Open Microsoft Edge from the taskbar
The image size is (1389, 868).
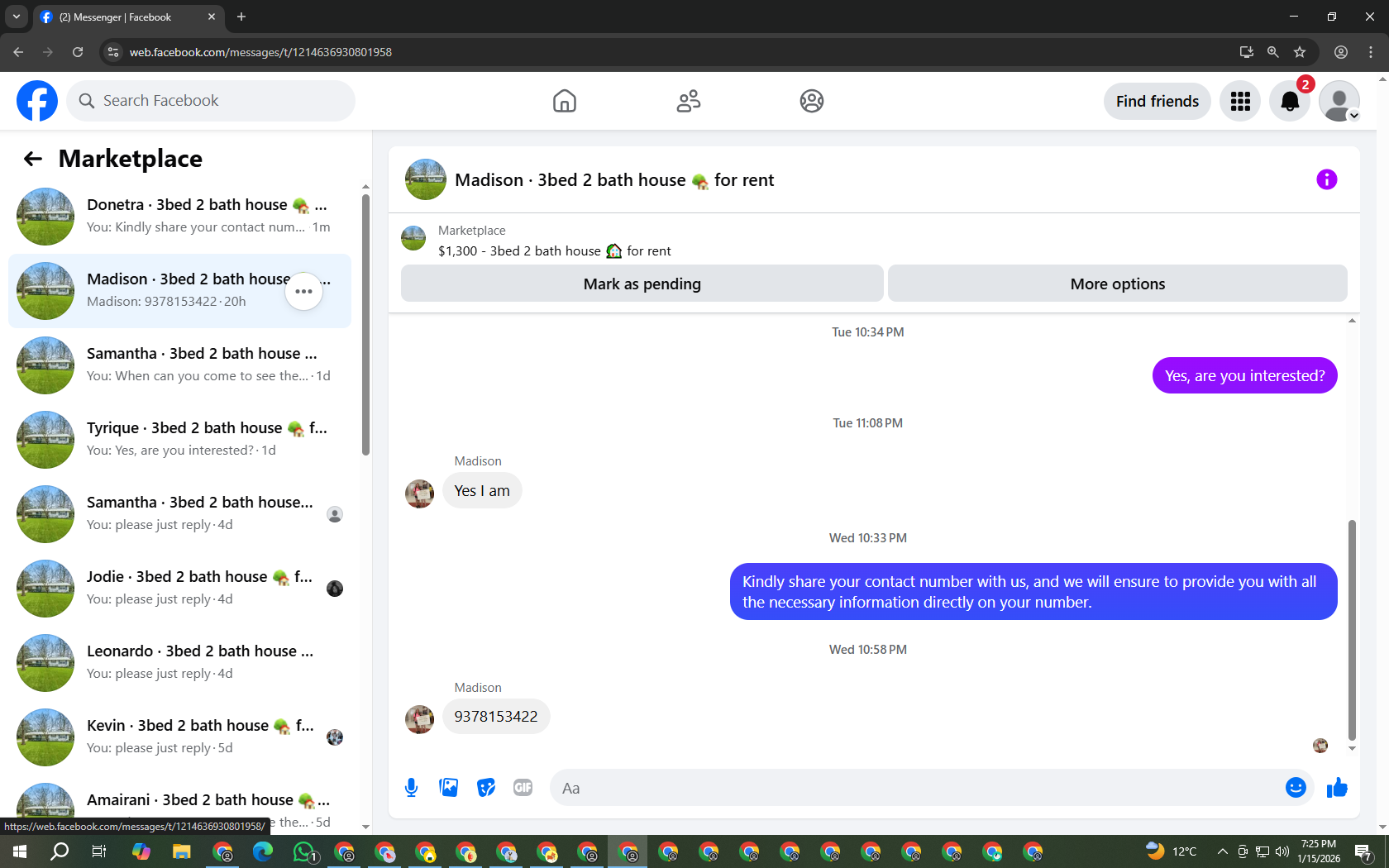point(263,851)
